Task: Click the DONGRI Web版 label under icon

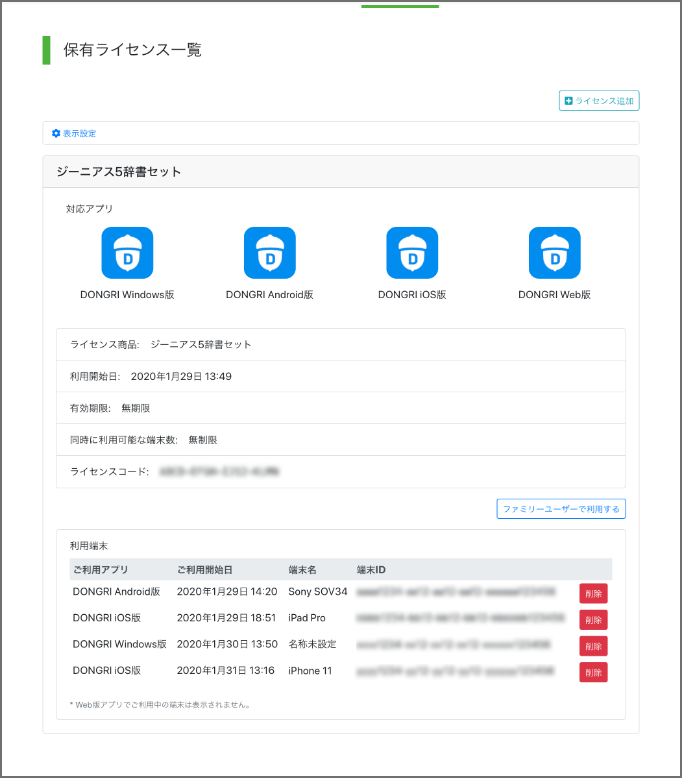Action: click(555, 295)
